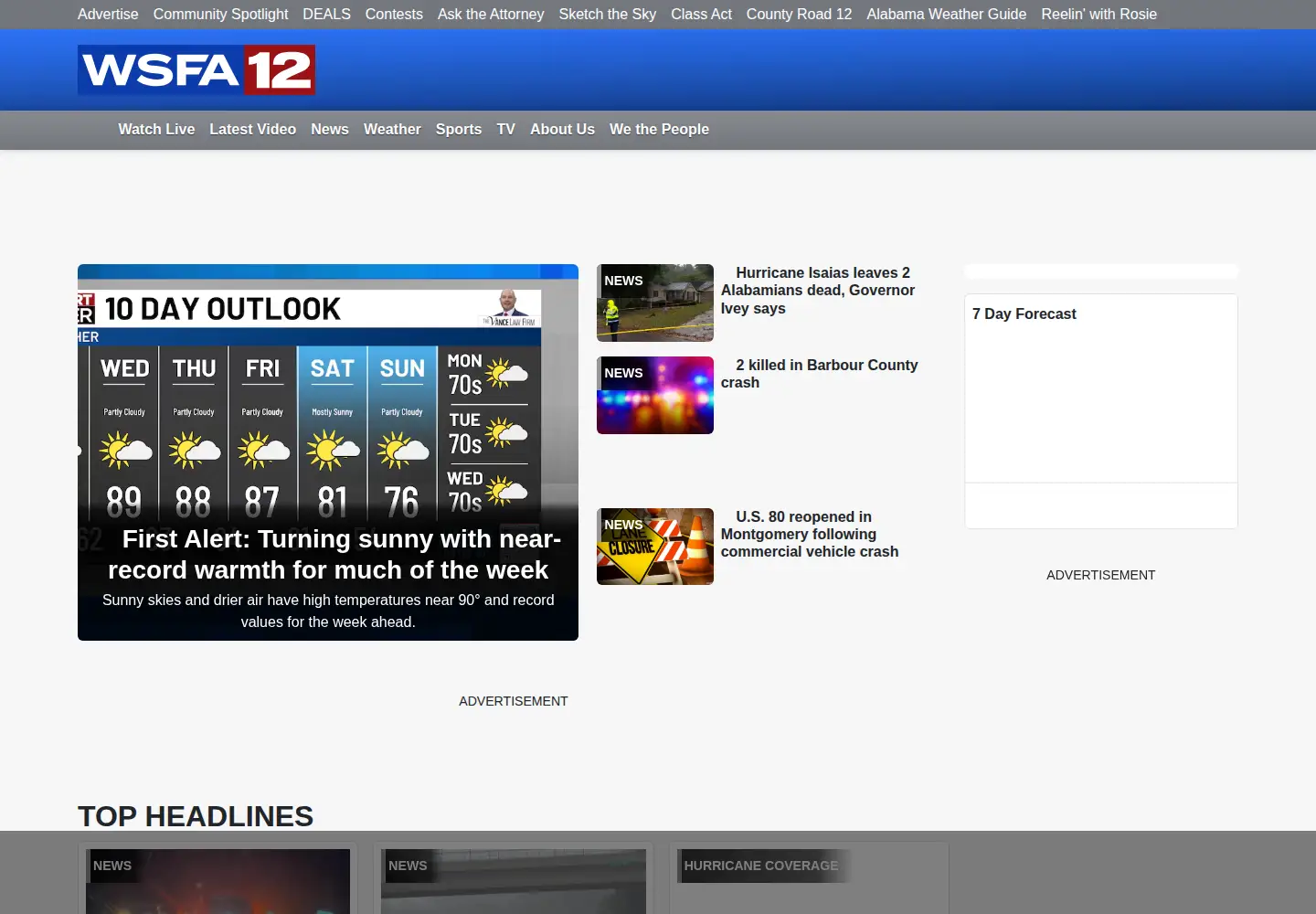The image size is (1316, 914).
Task: Select Latest Video menu item
Action: coord(252,130)
